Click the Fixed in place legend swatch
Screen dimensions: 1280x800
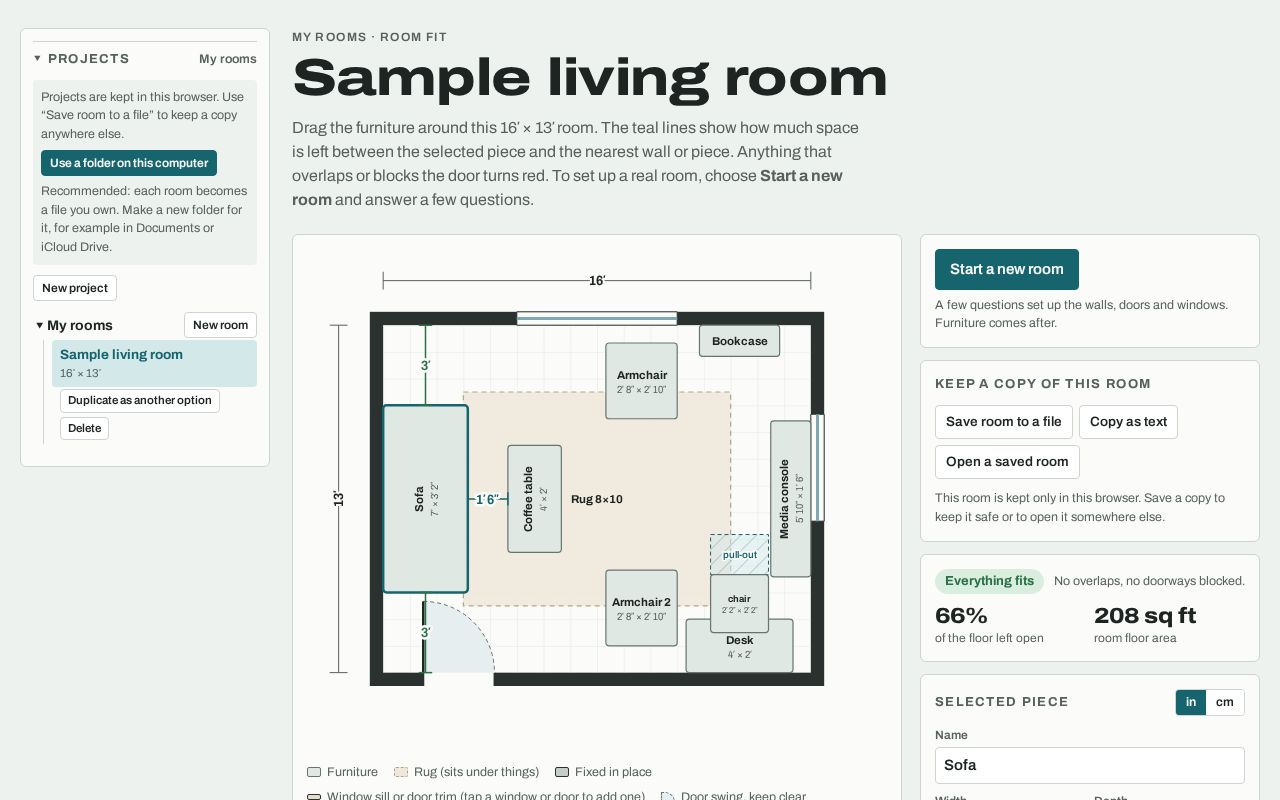(562, 772)
